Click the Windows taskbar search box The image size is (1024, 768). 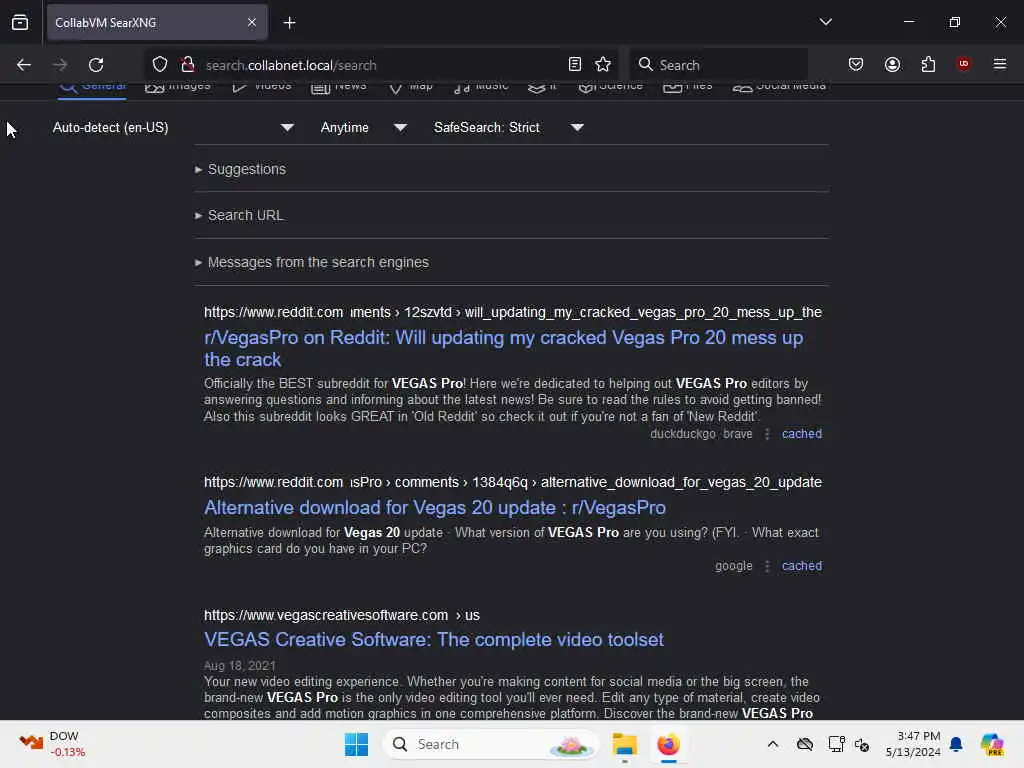[490, 744]
